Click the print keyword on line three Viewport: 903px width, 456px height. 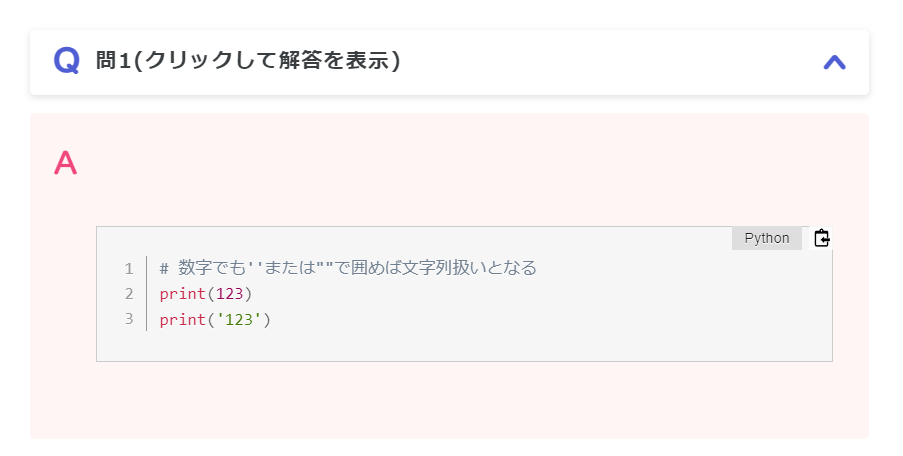coord(183,319)
